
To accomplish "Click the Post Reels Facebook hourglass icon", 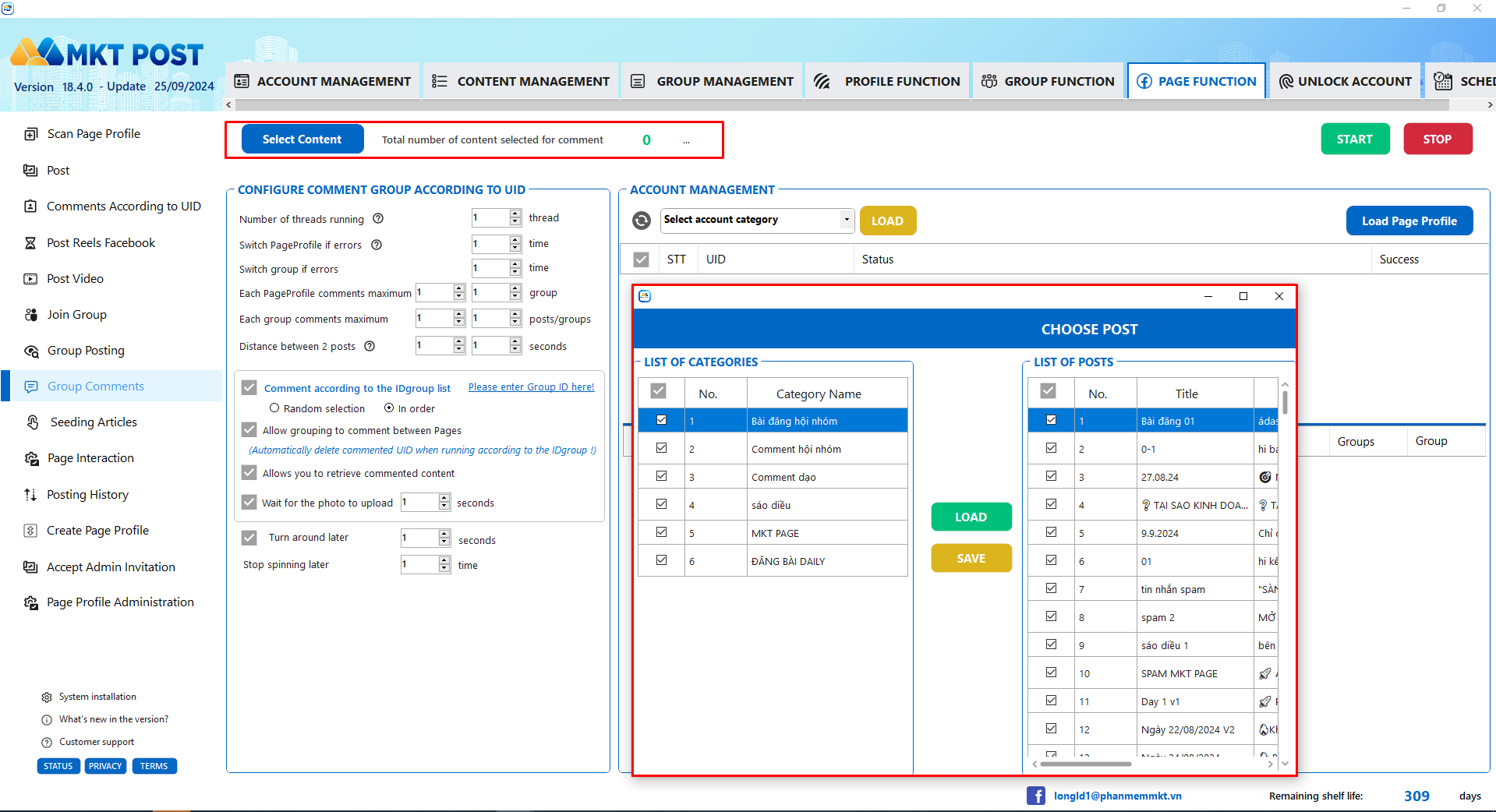I will click(30, 243).
